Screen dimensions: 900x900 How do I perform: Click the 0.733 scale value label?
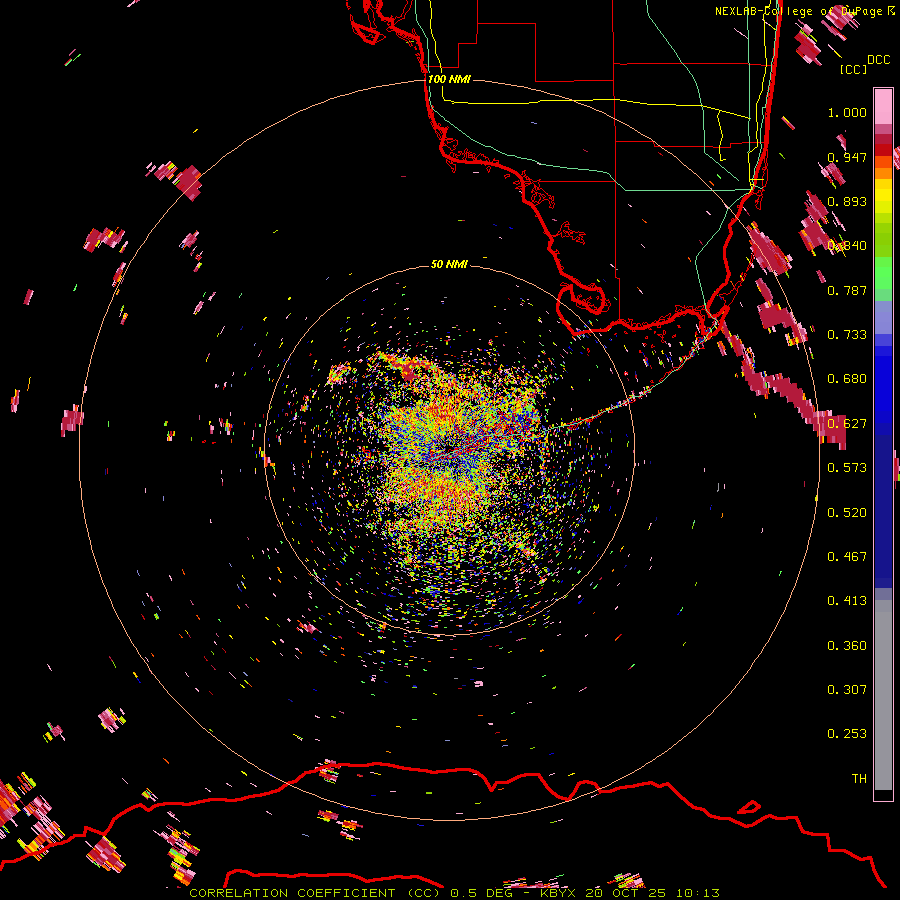tap(847, 335)
